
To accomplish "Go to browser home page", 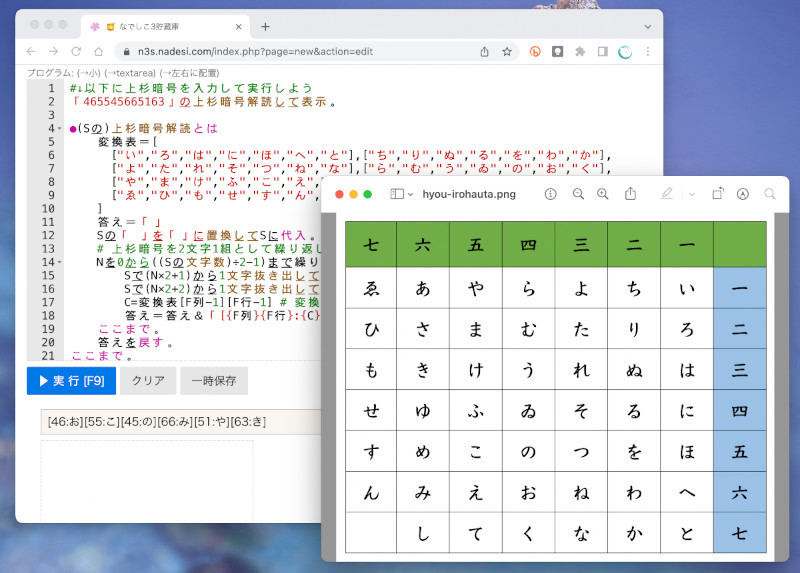I will coord(98,52).
